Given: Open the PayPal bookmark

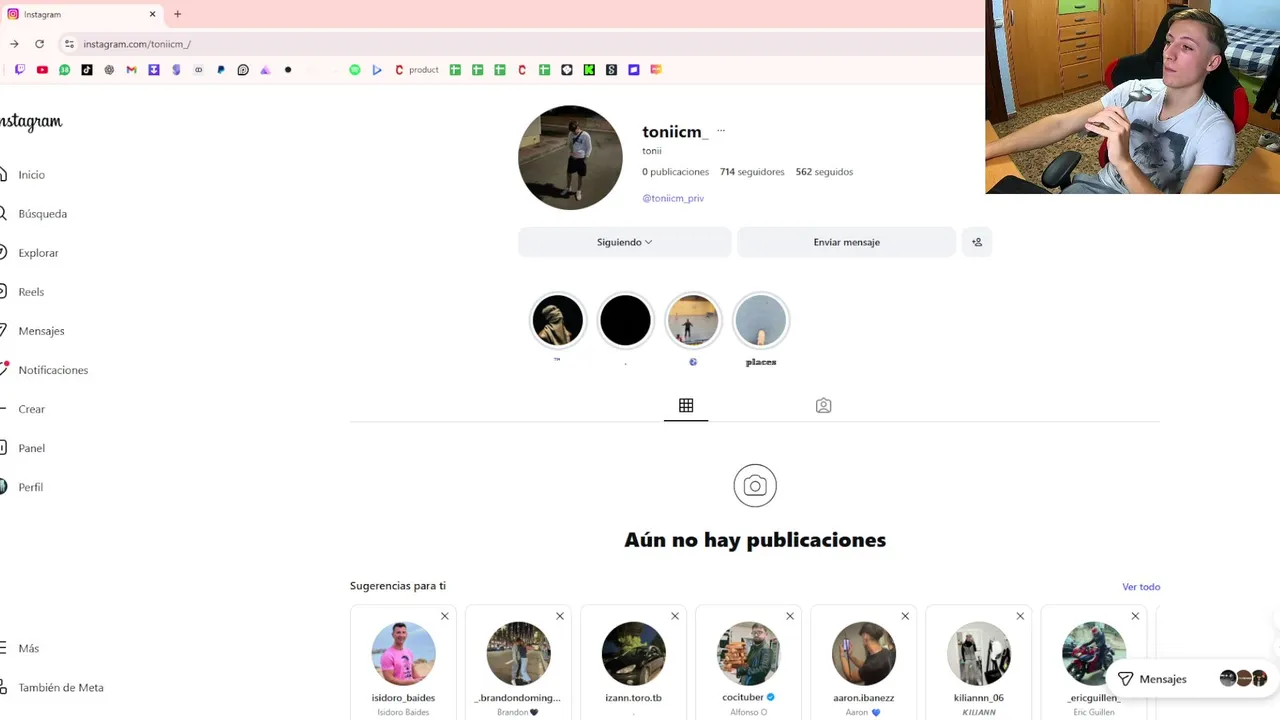Looking at the screenshot, I should [x=221, y=70].
